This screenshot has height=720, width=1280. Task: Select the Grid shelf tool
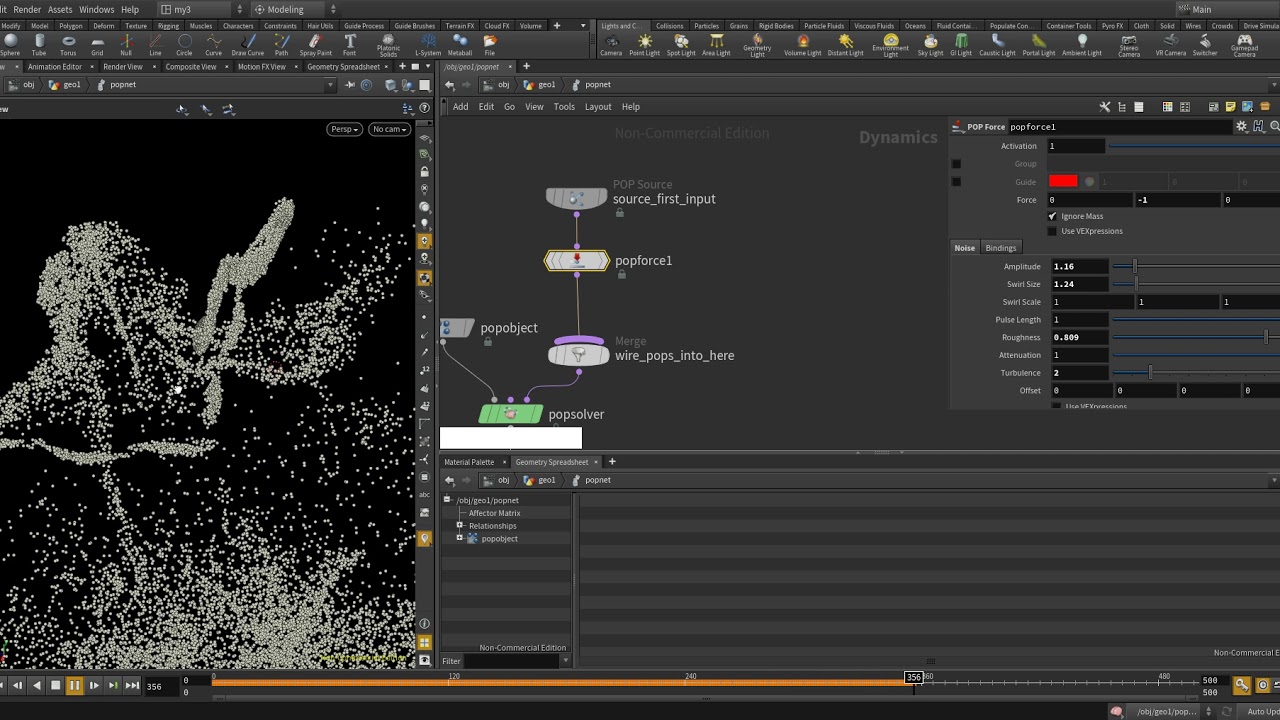click(97, 45)
